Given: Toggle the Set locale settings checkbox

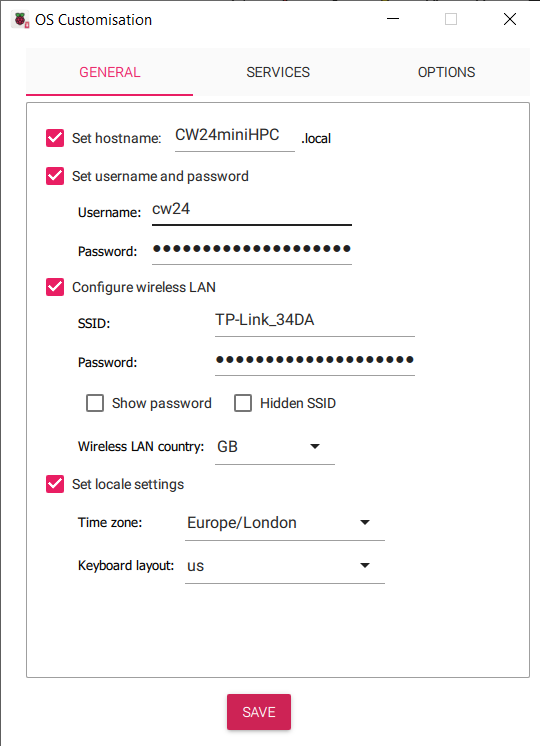Looking at the screenshot, I should 55,484.
